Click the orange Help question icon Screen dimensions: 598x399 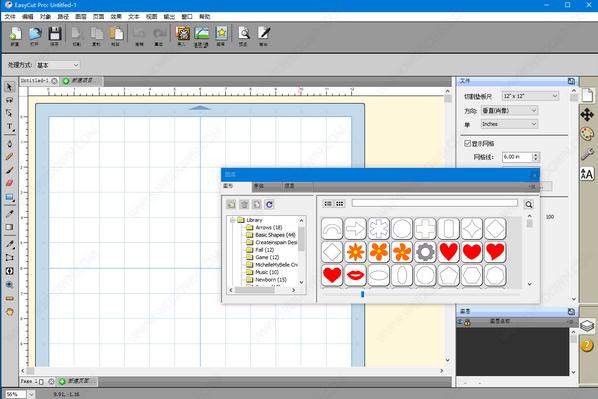click(x=587, y=346)
